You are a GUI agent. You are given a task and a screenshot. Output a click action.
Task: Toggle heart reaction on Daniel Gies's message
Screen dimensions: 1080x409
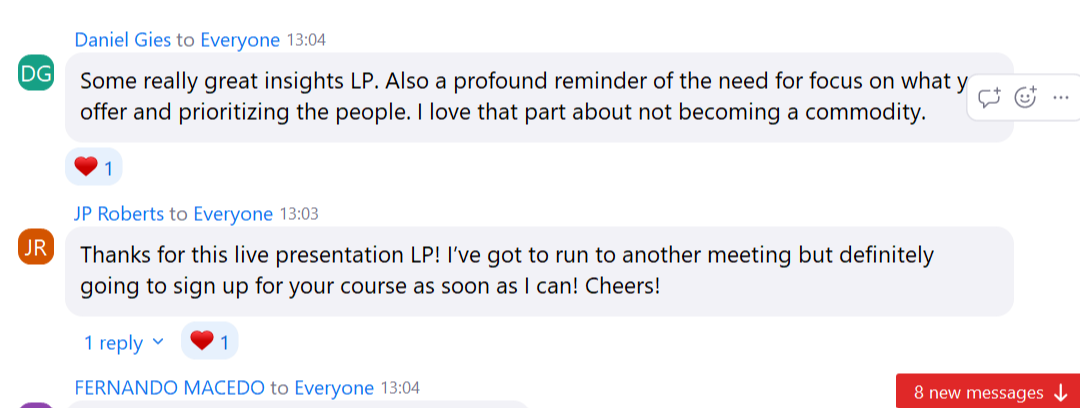pos(94,167)
